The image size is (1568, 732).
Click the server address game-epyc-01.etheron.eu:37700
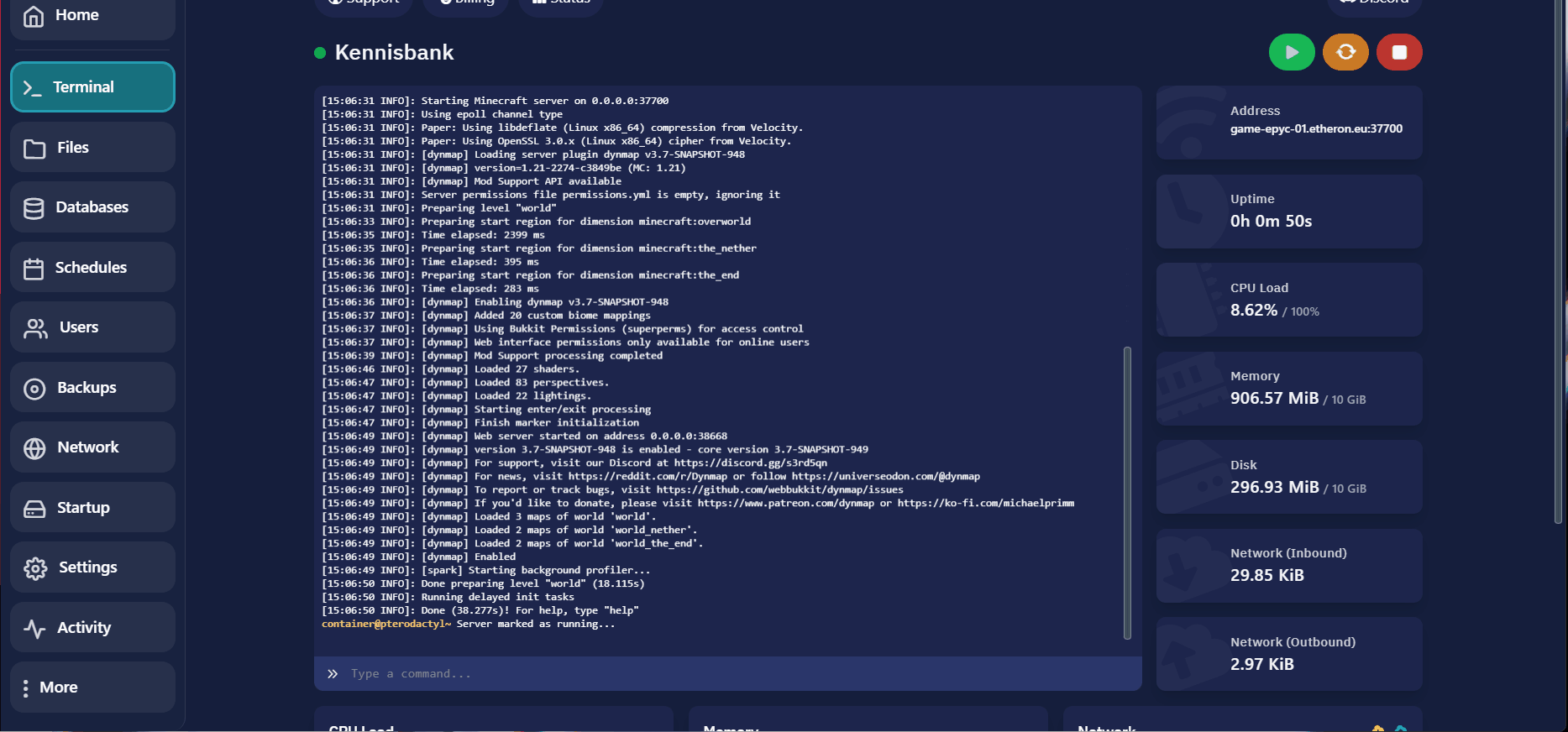[x=1315, y=129]
